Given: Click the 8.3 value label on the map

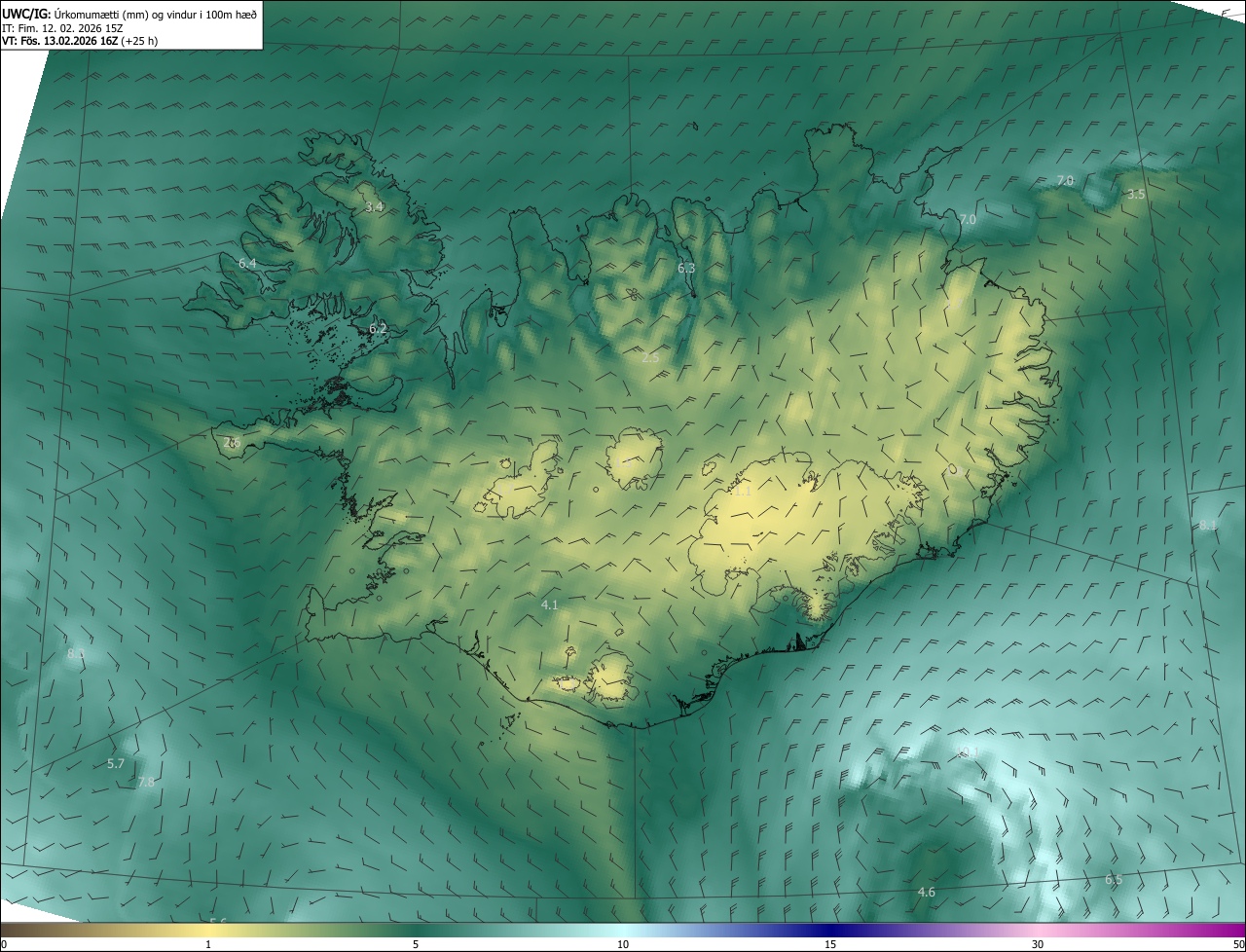Looking at the screenshot, I should pos(76,654).
